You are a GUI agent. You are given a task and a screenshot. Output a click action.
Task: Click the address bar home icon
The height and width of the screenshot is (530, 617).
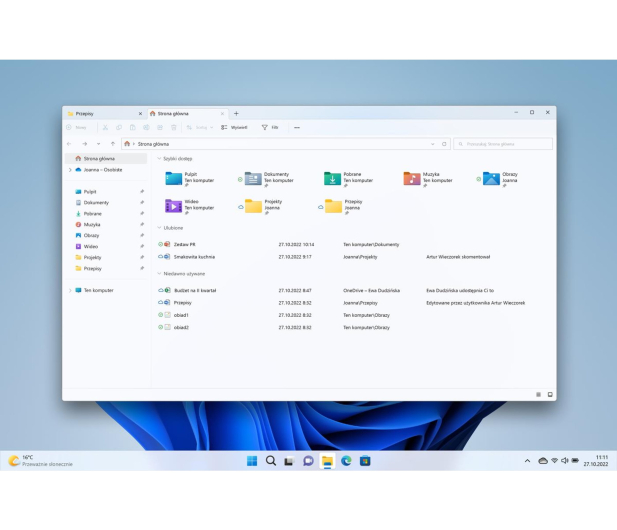[127, 144]
